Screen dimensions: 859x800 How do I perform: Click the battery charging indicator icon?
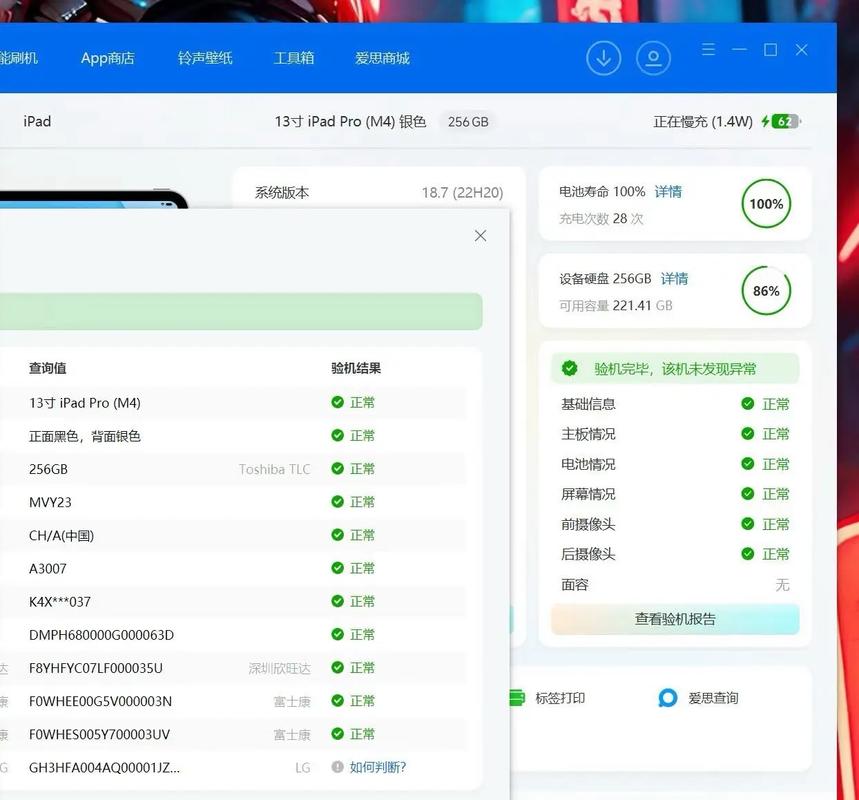pyautogui.click(x=781, y=122)
